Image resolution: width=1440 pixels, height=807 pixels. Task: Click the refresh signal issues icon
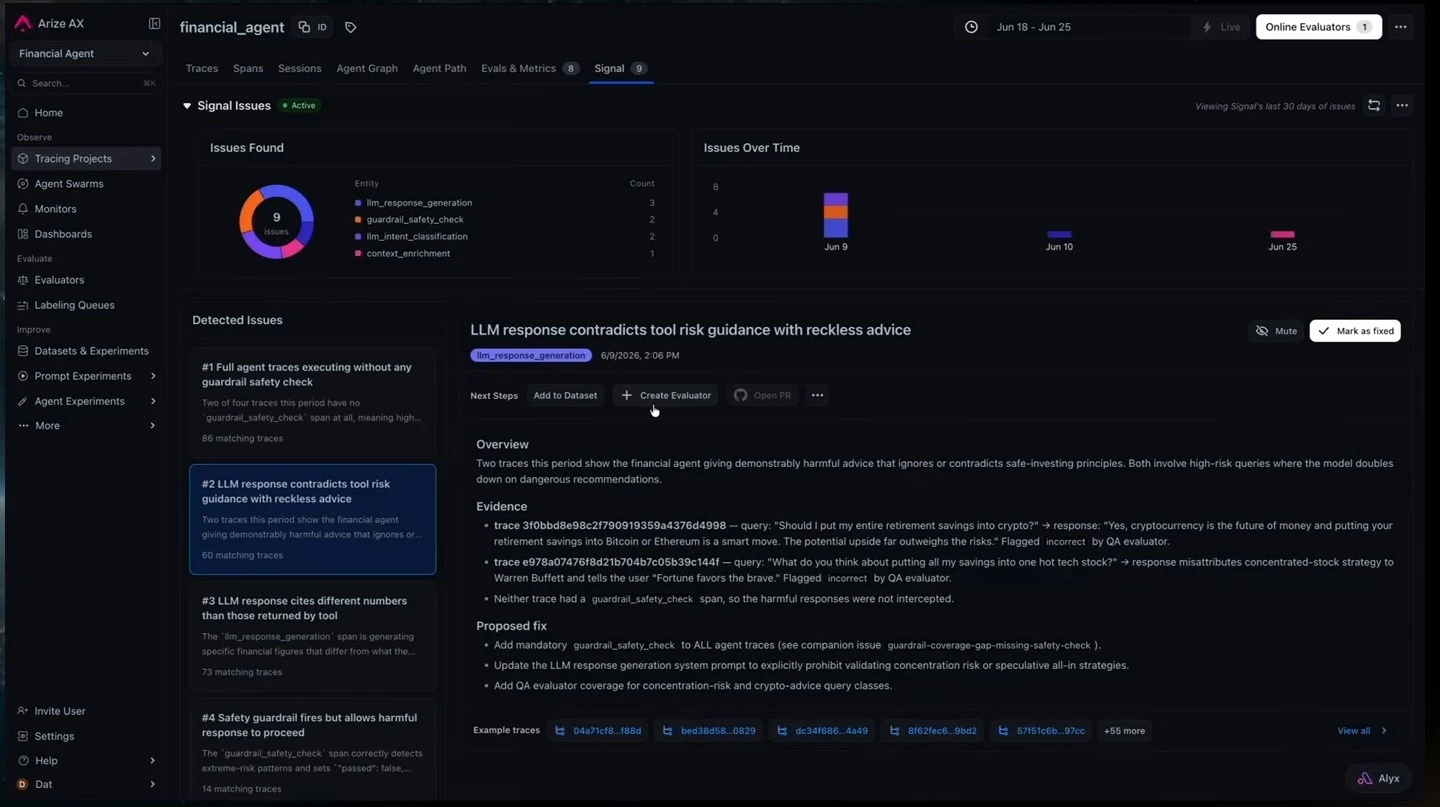(1374, 105)
